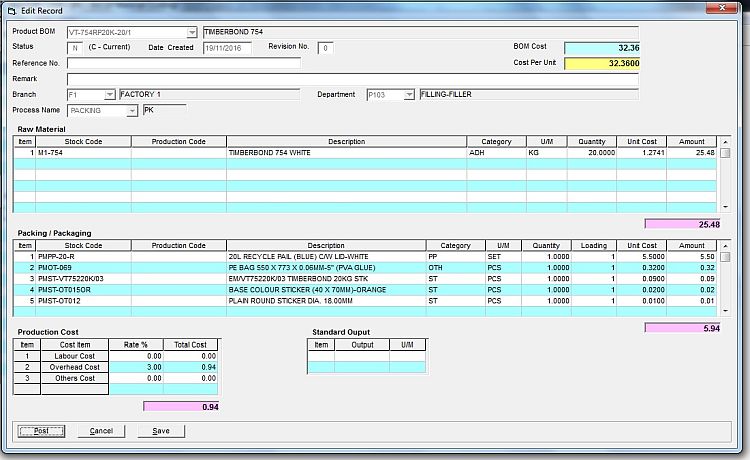Focus the Reference No. input field
This screenshot has width=750, height=460.
coord(184,63)
